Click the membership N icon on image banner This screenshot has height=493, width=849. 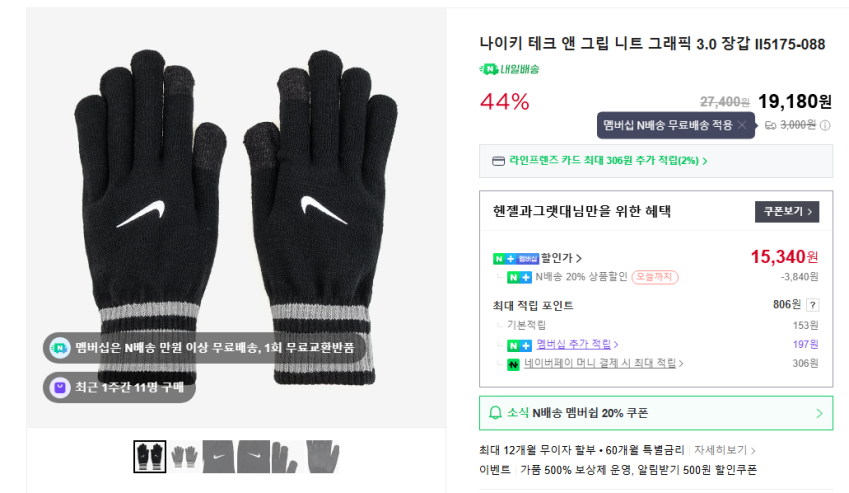click(59, 348)
